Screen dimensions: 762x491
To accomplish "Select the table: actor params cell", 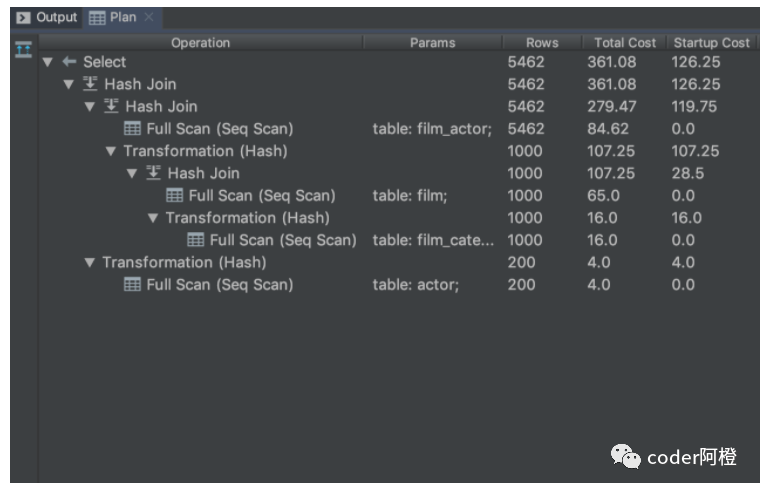I will (x=415, y=285).
